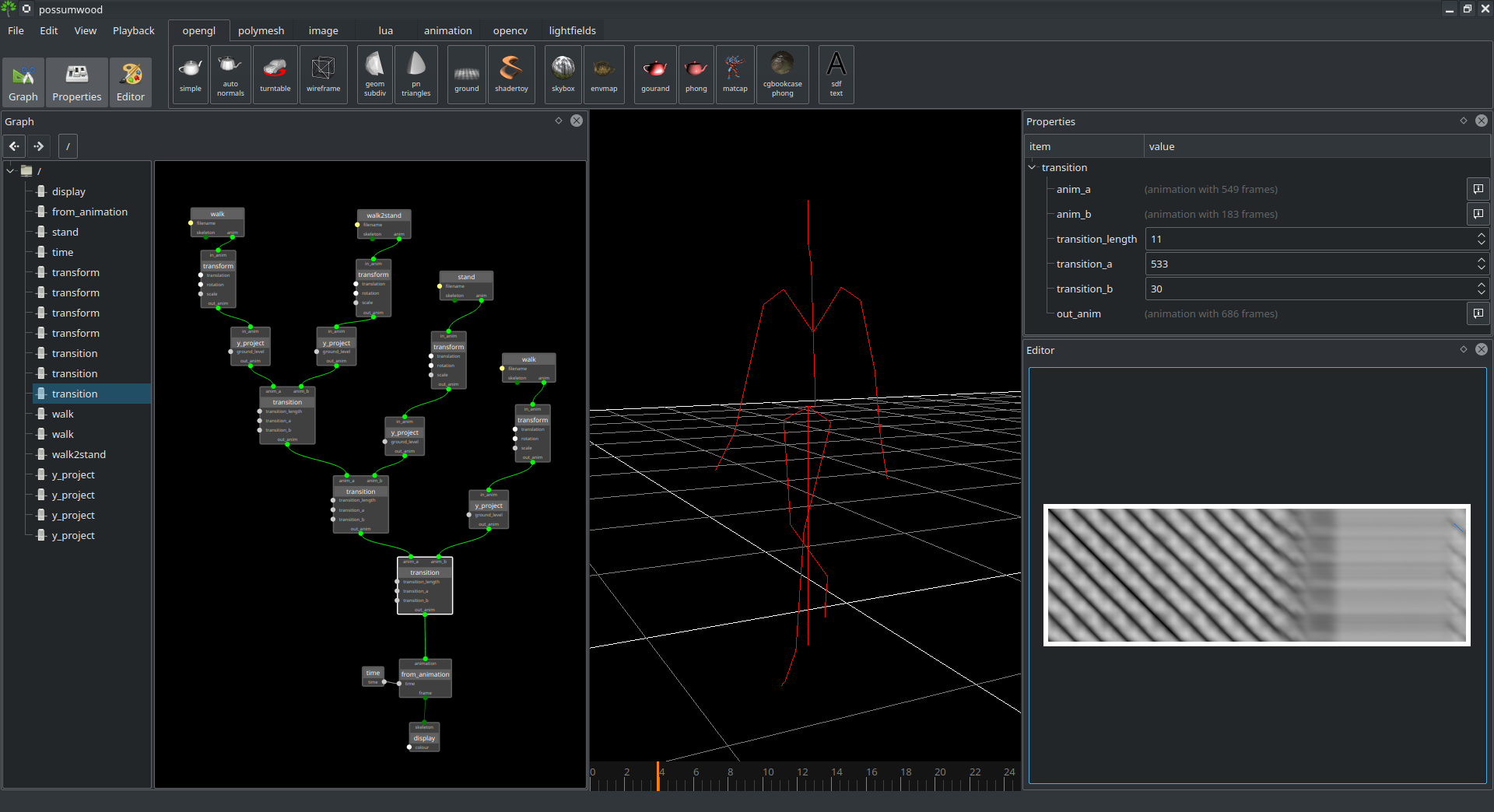Close the Graph panel
Image resolution: width=1494 pixels, height=812 pixels.
coord(577,121)
